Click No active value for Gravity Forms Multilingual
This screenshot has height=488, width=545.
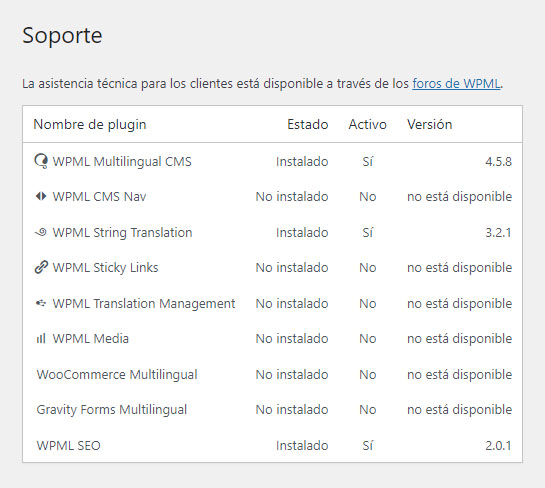pyautogui.click(x=368, y=410)
